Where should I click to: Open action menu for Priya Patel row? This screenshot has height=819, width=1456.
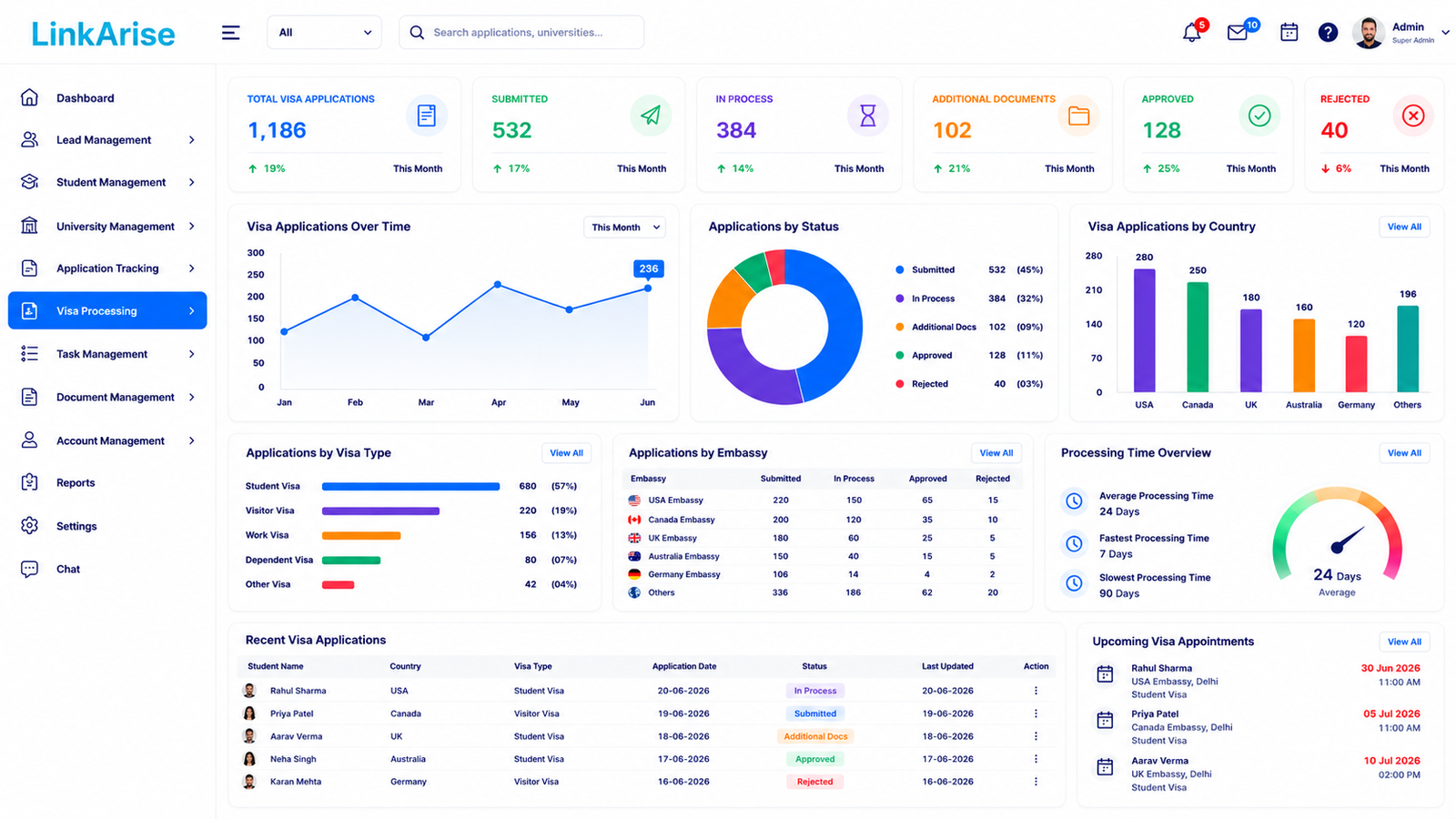pyautogui.click(x=1036, y=713)
